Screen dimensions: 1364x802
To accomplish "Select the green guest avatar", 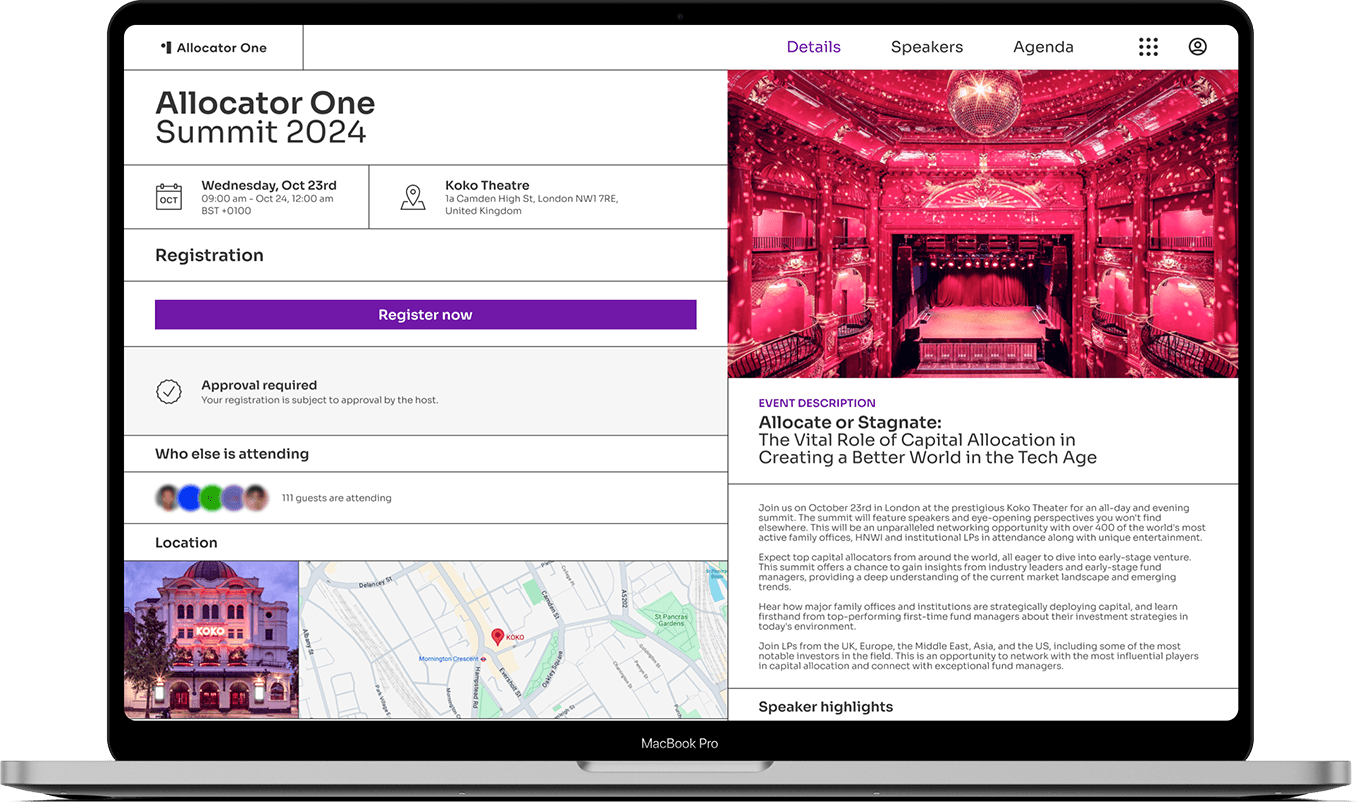I will click(x=211, y=497).
